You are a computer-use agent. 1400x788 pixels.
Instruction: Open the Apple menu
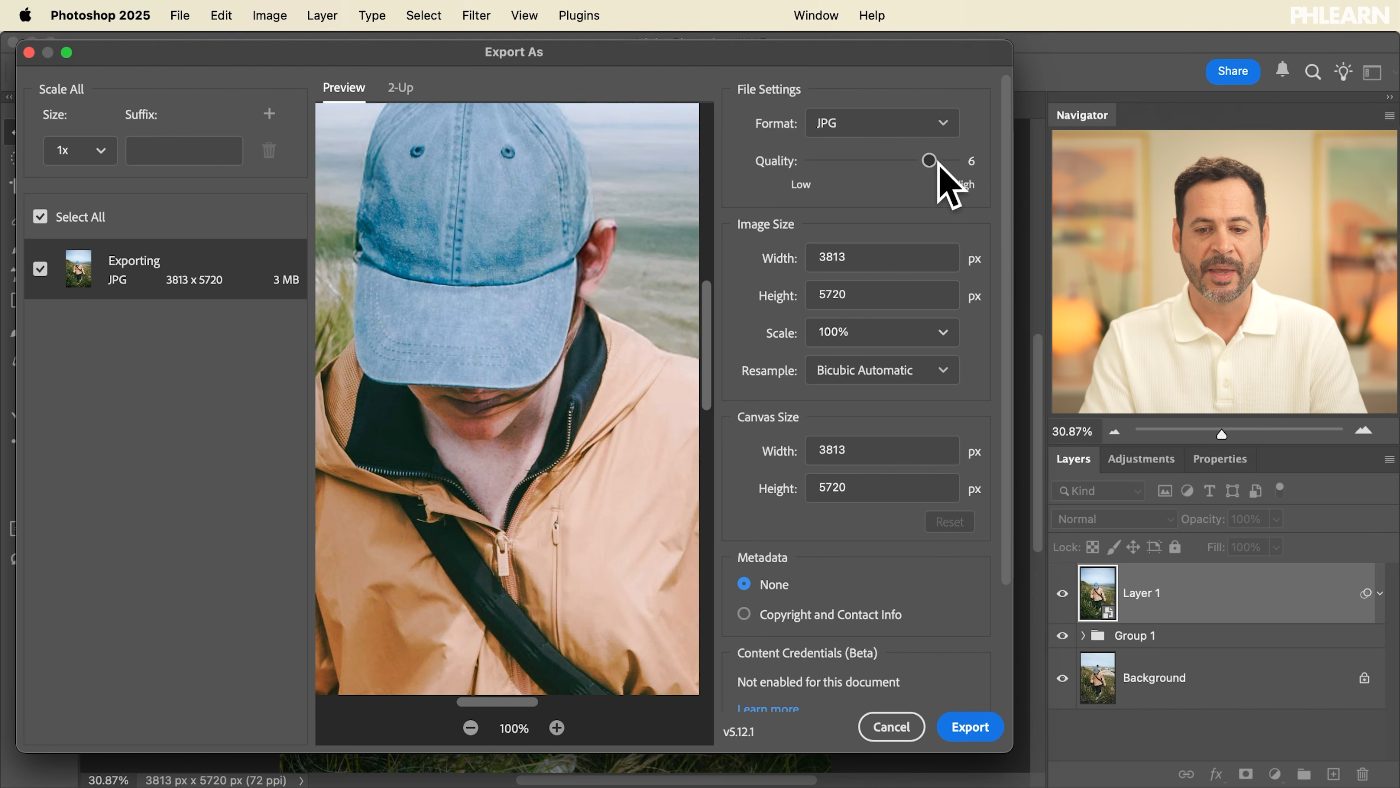25,15
